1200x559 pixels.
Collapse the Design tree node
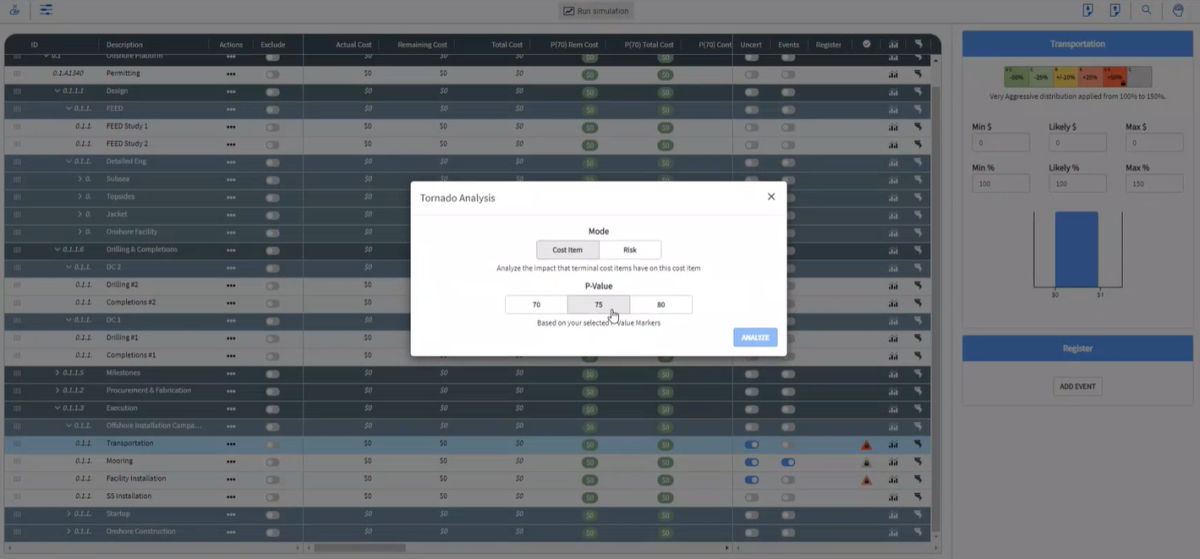tap(57, 91)
